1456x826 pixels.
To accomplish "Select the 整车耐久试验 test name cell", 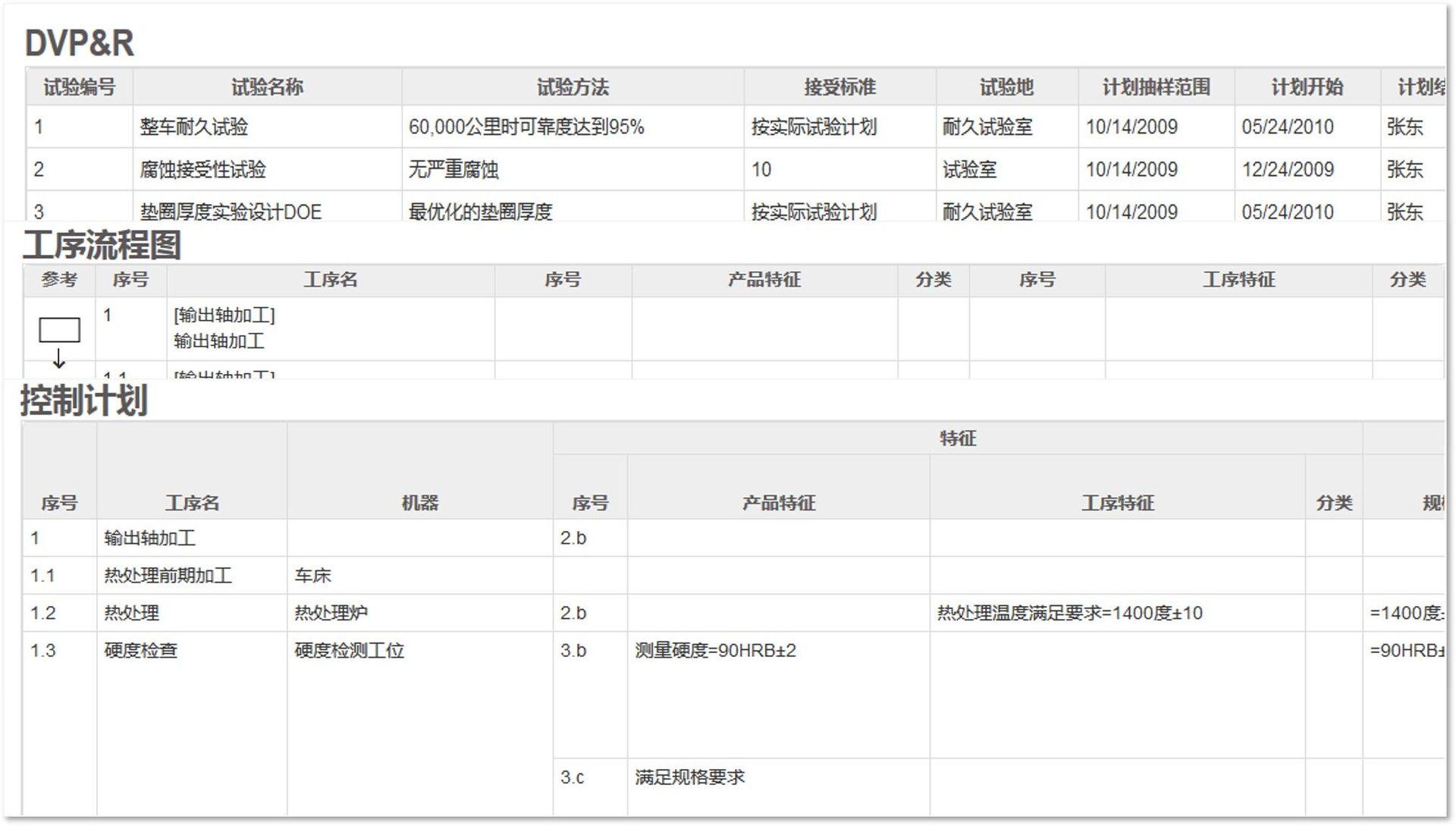I will [x=194, y=127].
